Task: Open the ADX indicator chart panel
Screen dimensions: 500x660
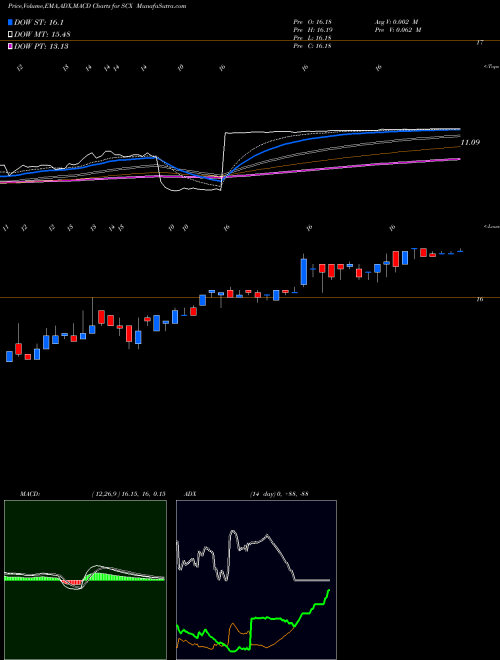Action: click(256, 580)
